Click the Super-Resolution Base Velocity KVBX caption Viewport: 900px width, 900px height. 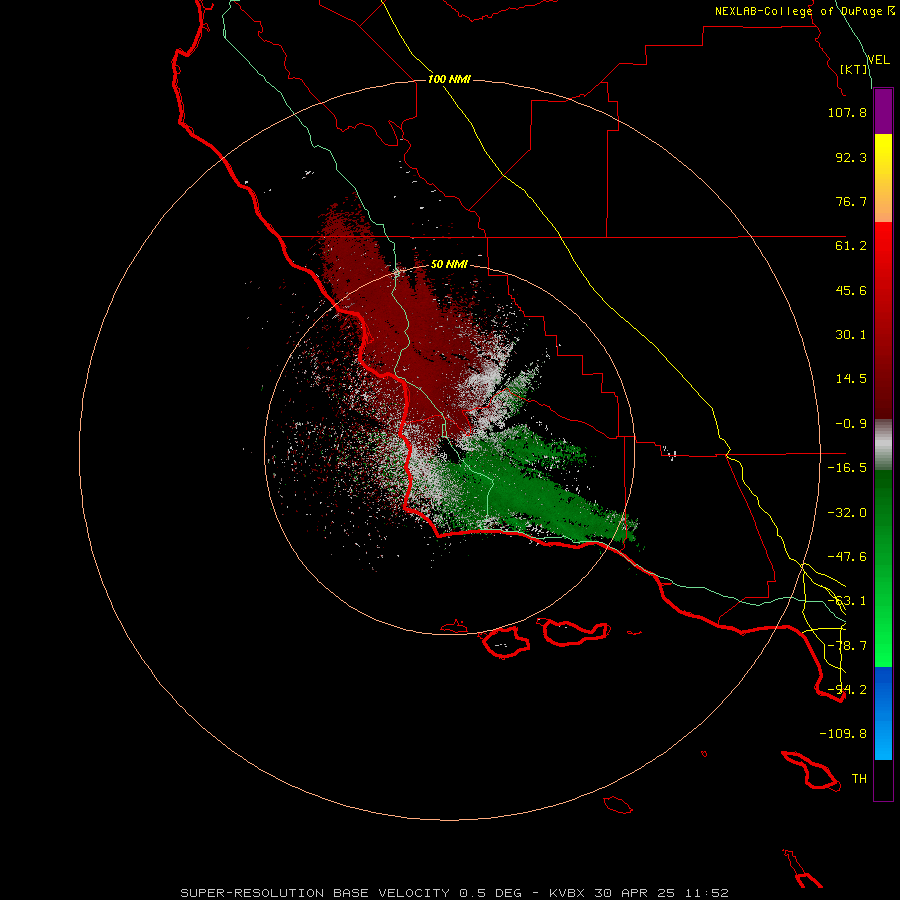454,893
